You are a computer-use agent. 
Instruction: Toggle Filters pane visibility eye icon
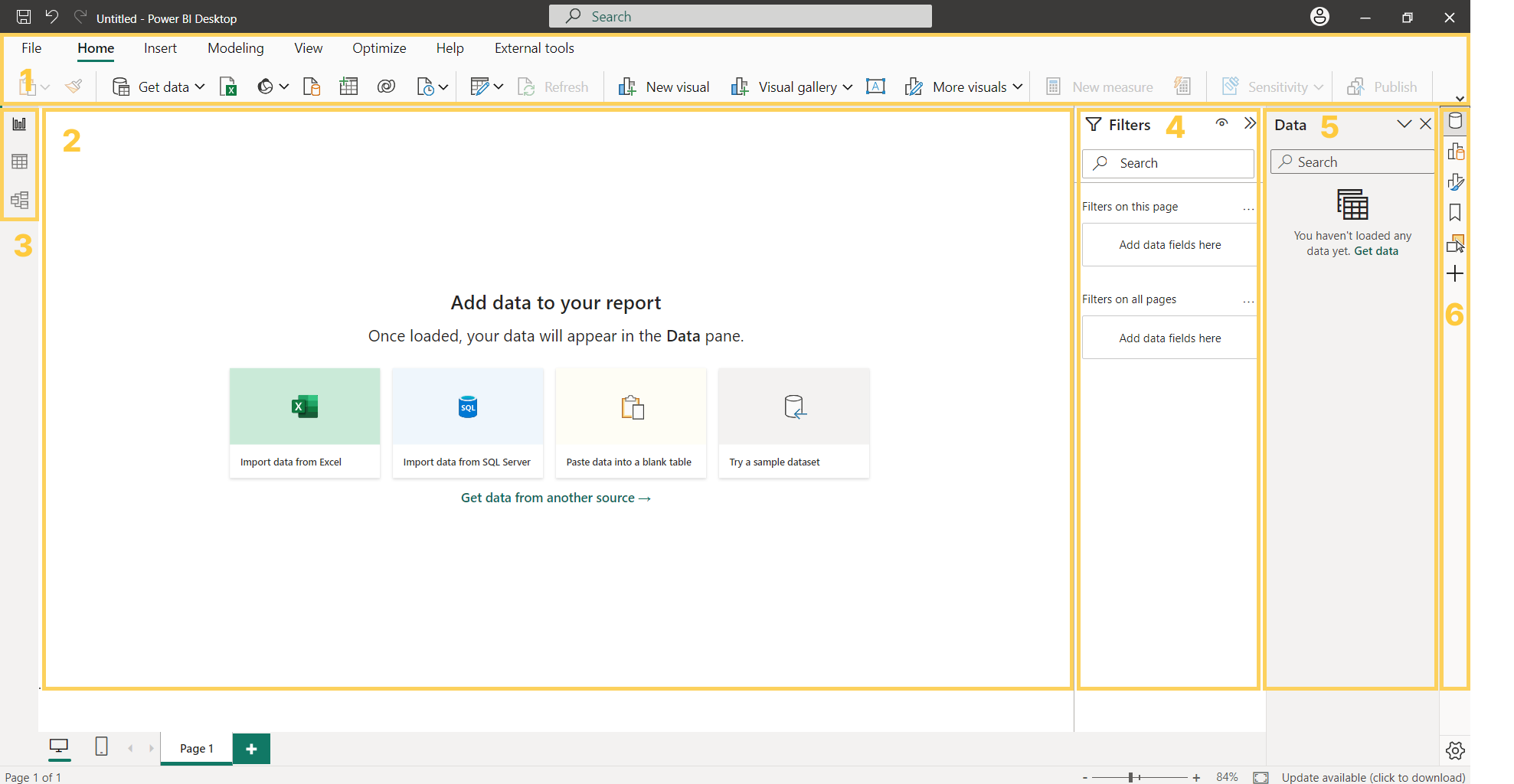(x=1221, y=123)
